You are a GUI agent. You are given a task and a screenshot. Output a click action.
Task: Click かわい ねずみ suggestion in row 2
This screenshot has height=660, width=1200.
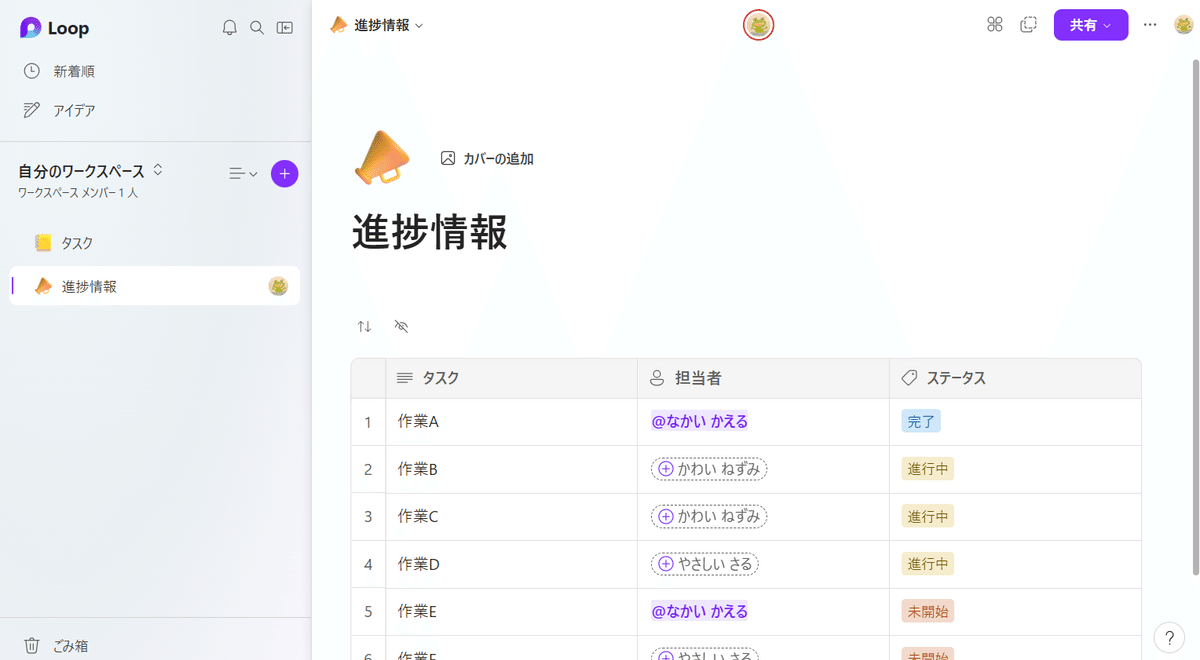[709, 469]
